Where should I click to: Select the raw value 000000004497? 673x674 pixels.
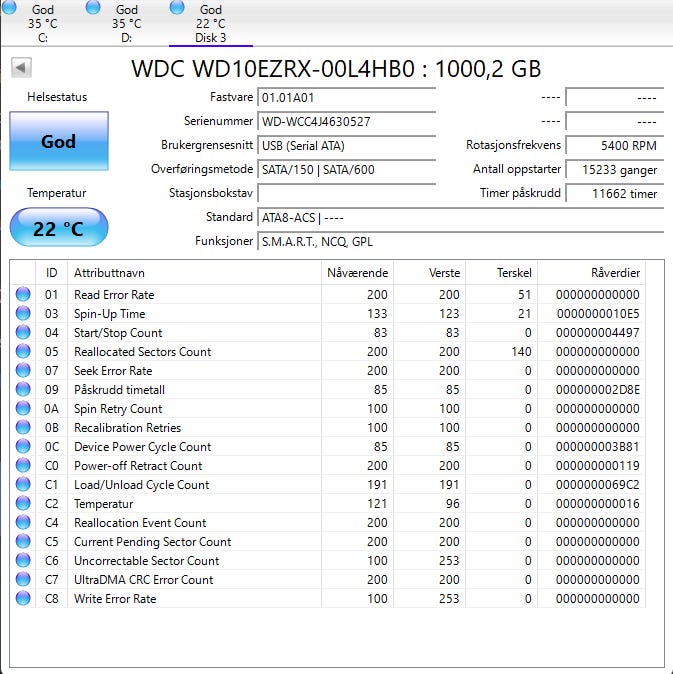(598, 333)
